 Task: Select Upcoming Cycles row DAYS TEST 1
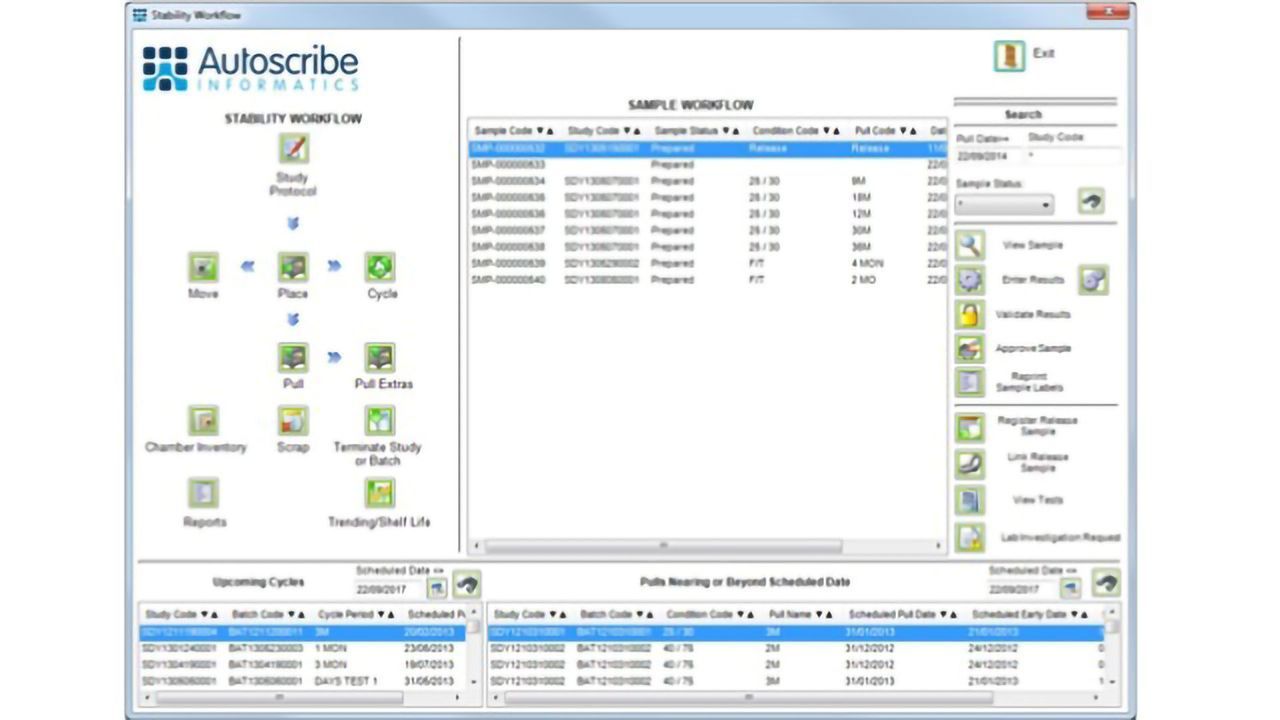[303, 681]
